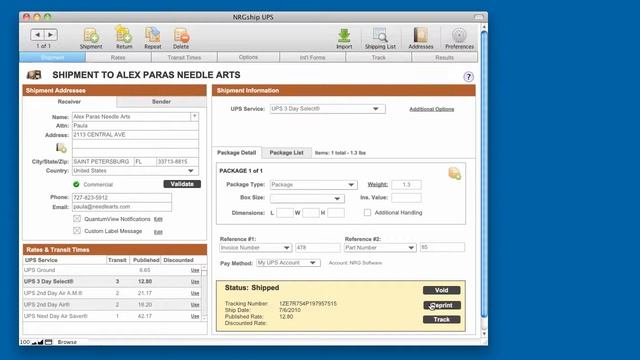Toggle the Commercial address indicator

coord(76,184)
